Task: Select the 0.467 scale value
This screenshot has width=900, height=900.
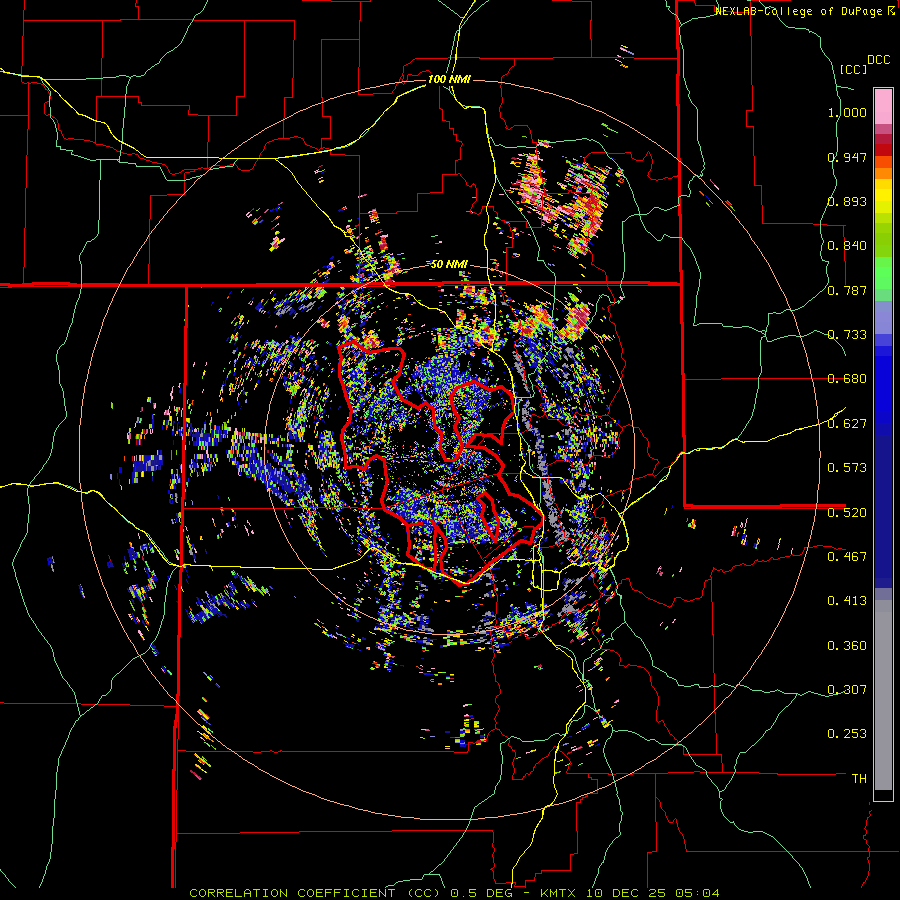Action: click(x=847, y=557)
